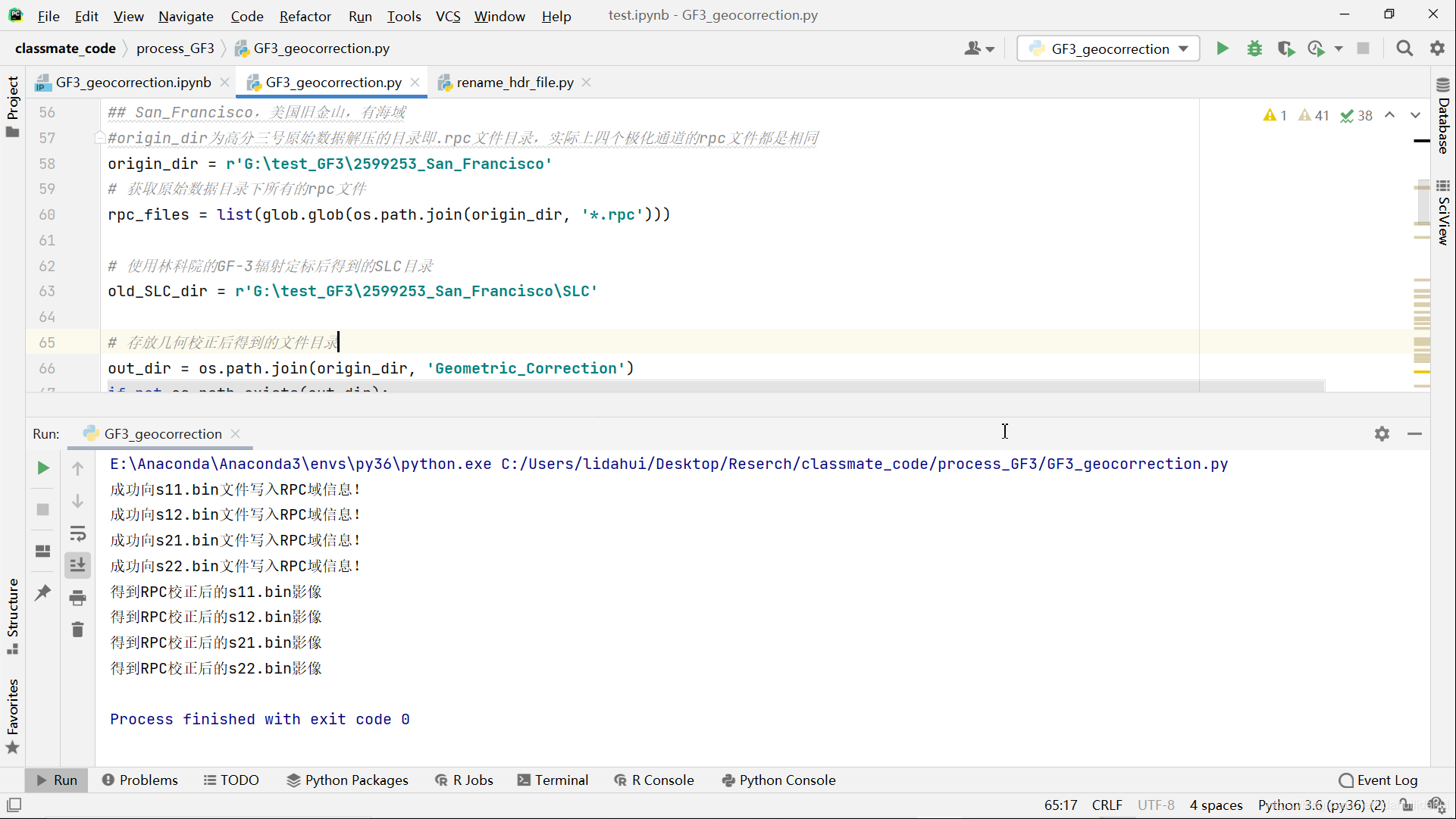Switch to rename_hdr_file.py tab
The image size is (1456, 819).
pyautogui.click(x=514, y=83)
